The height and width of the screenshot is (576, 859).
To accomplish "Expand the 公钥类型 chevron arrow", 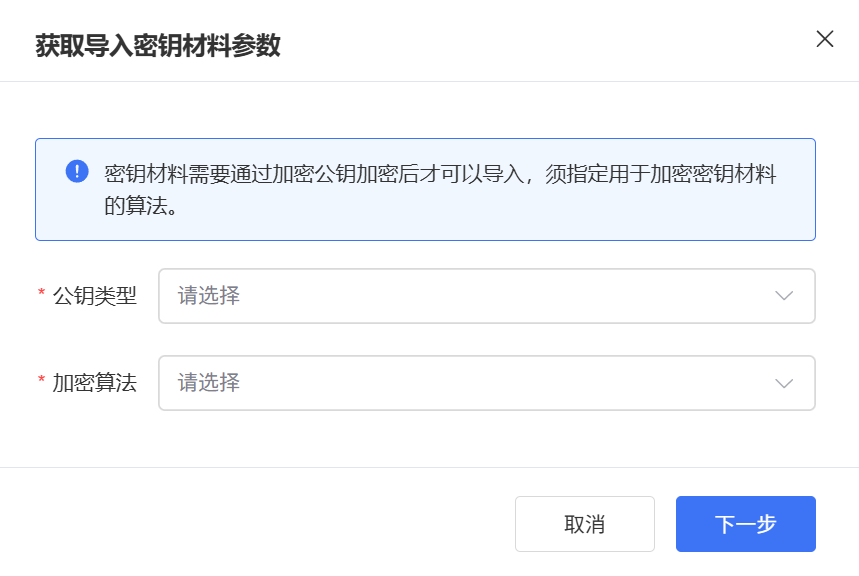I will 784,296.
